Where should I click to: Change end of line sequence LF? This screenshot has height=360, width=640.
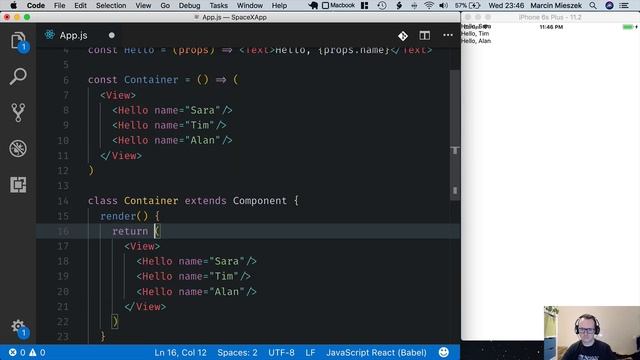pyautogui.click(x=310, y=353)
